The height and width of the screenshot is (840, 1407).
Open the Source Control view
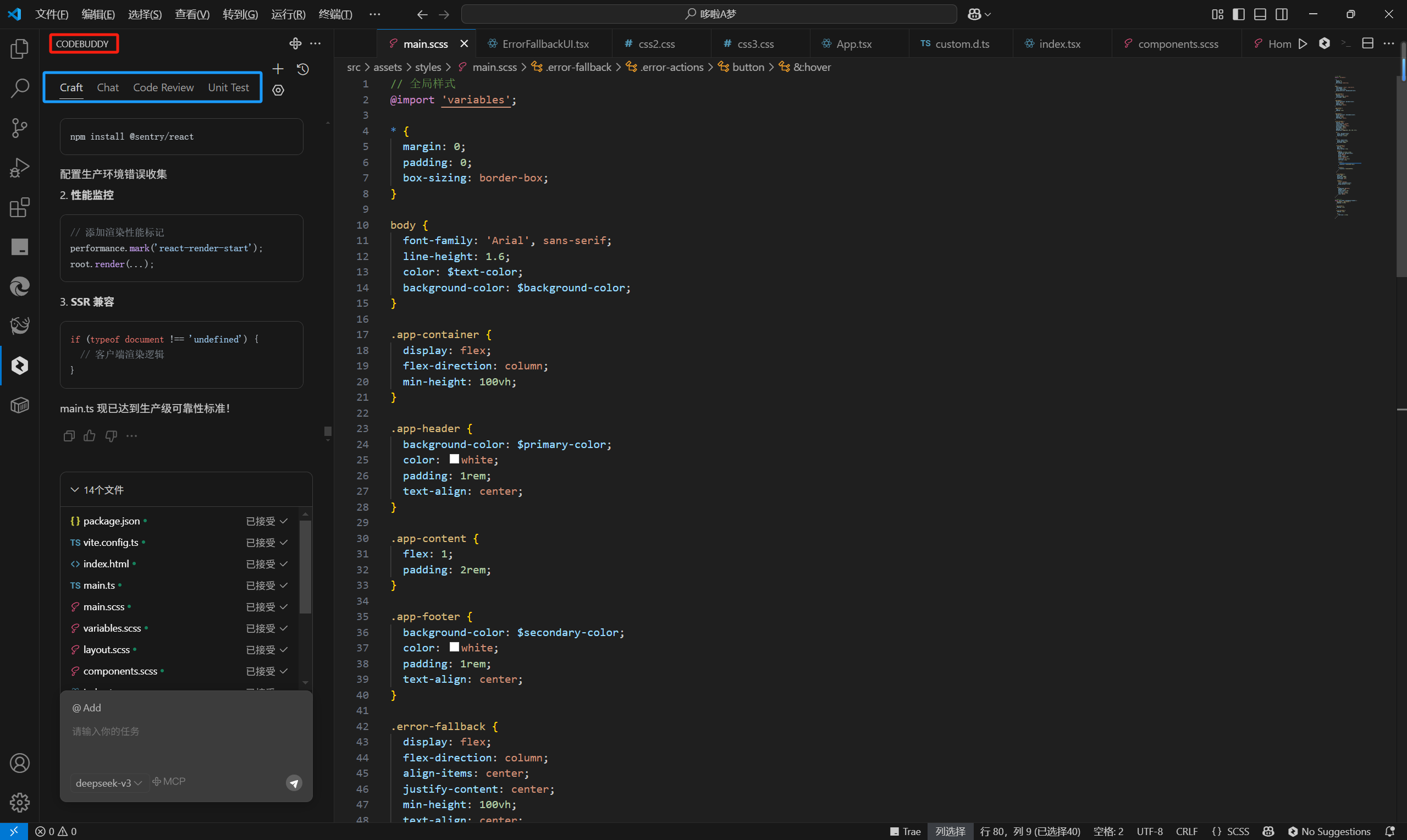coord(19,128)
